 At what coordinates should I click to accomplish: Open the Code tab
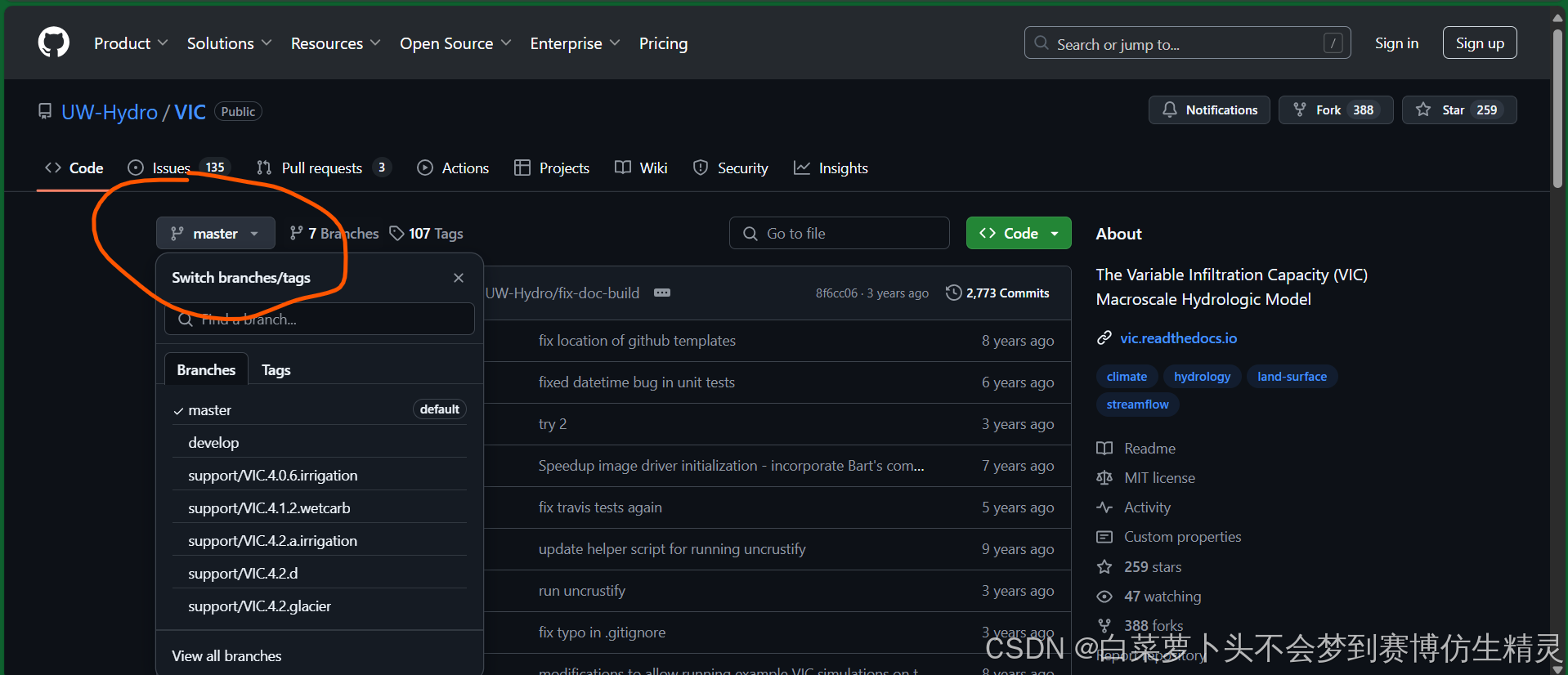[74, 168]
